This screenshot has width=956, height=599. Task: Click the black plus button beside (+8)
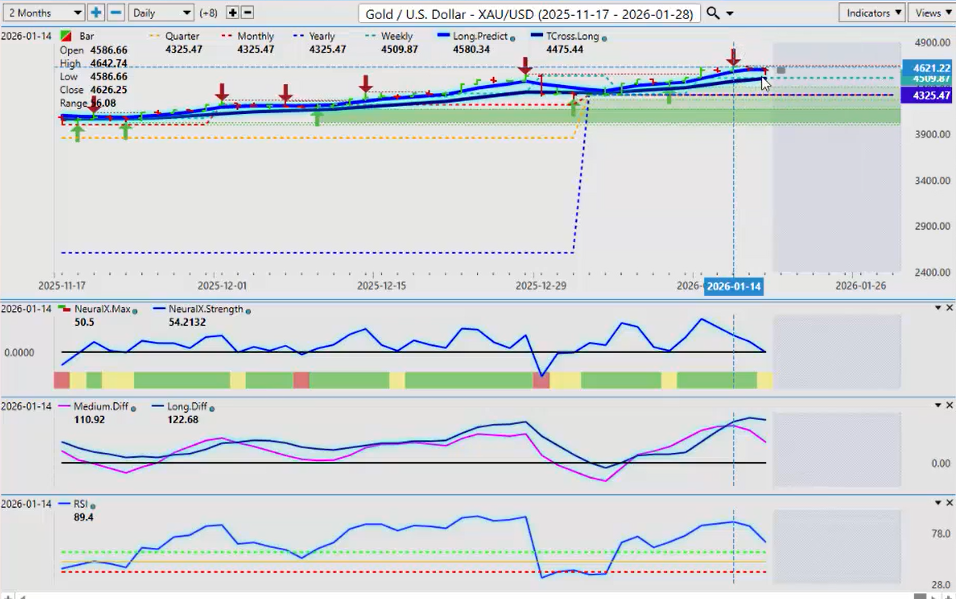232,13
